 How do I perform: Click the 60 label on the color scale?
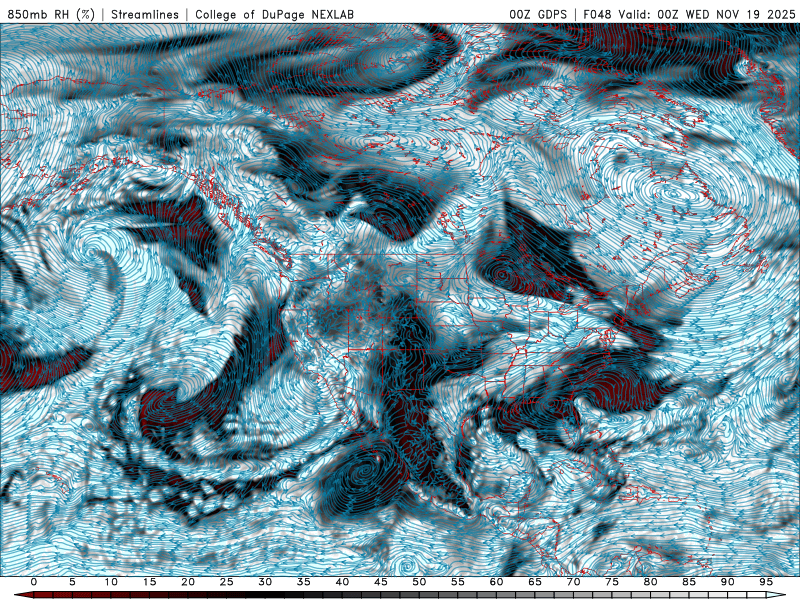pyautogui.click(x=496, y=582)
